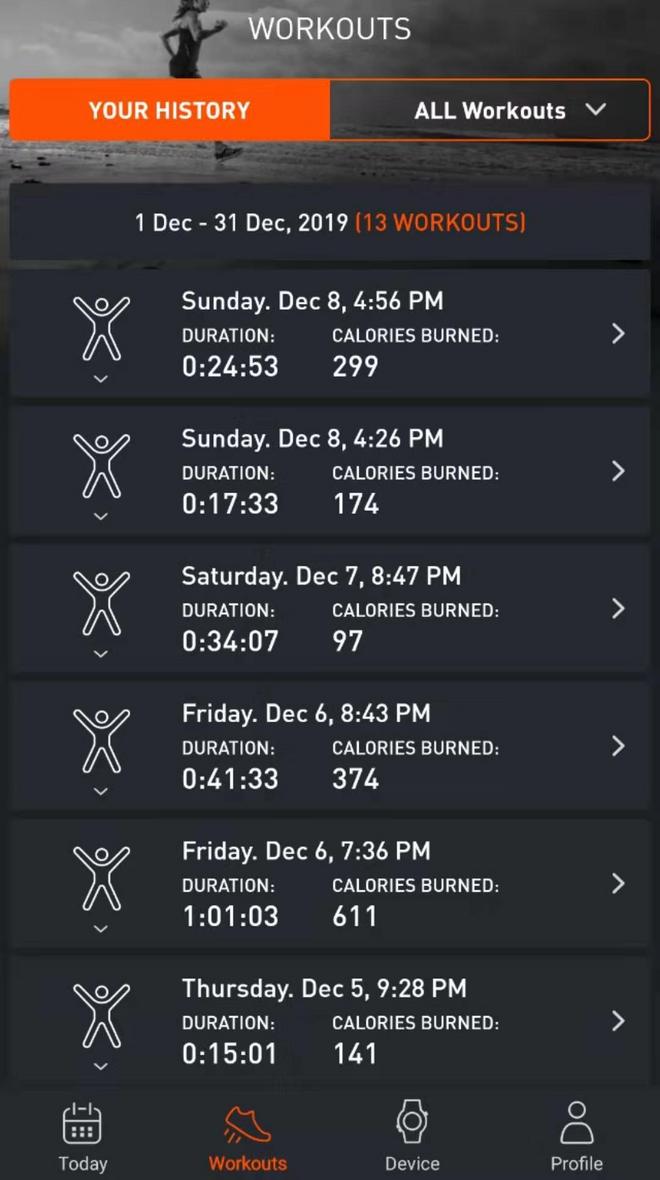This screenshot has width=660, height=1180.
Task: Tap the 1 Dec - 31 Dec, 2019 date range bar
Action: point(330,222)
